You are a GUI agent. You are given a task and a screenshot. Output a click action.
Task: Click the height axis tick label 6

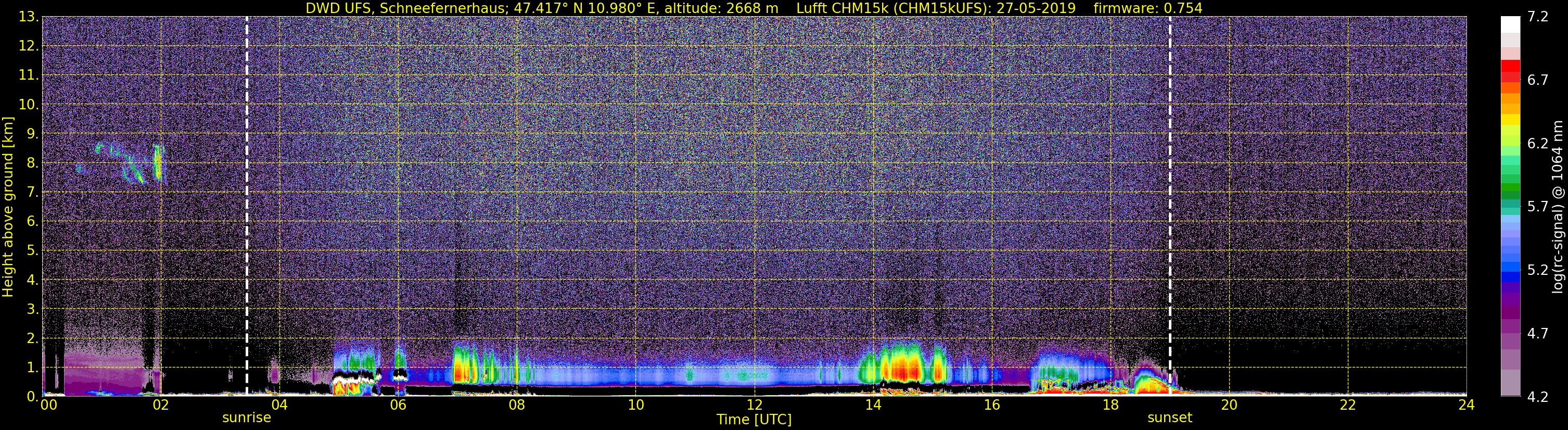[32, 222]
